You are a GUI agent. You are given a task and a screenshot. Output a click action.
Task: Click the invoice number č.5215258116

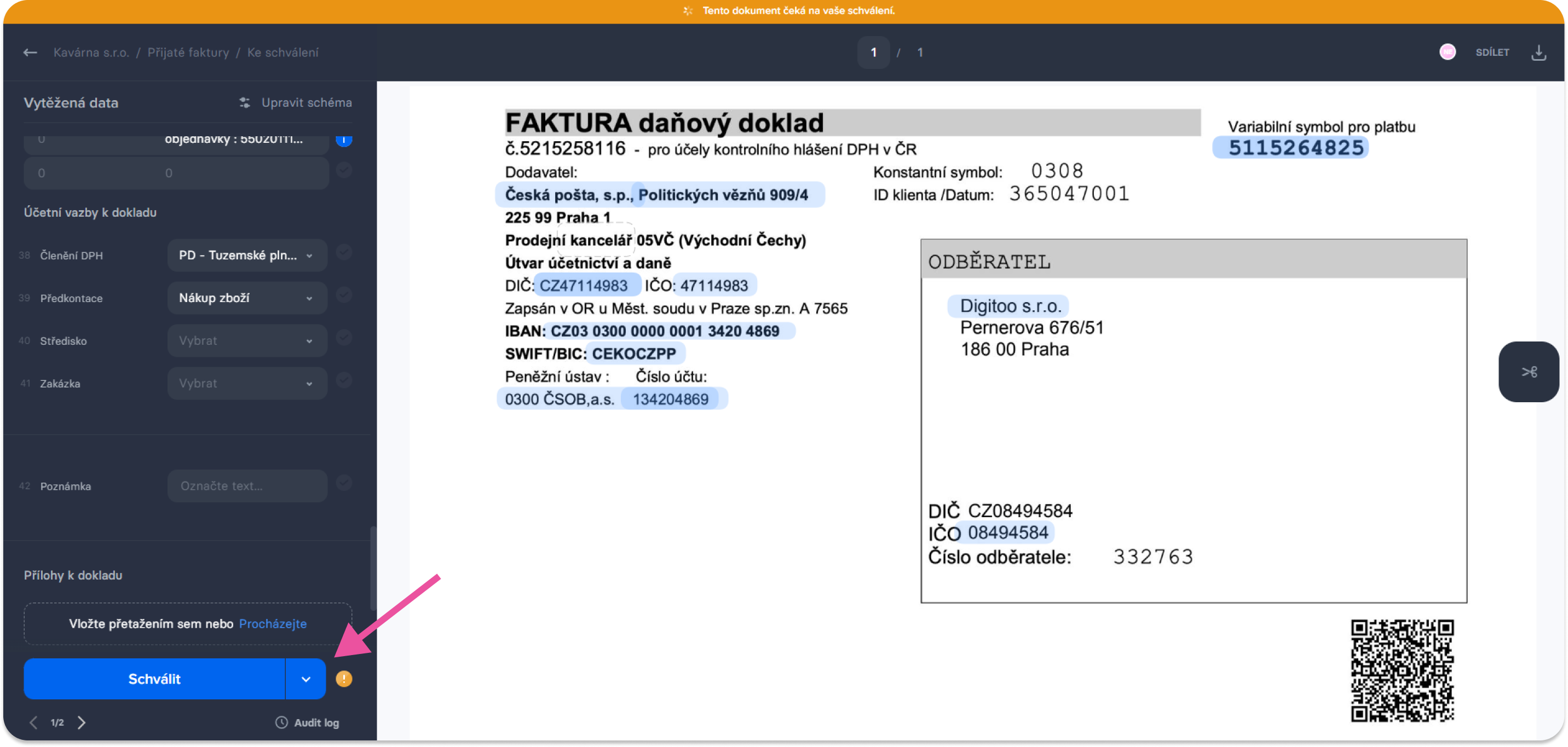point(565,148)
